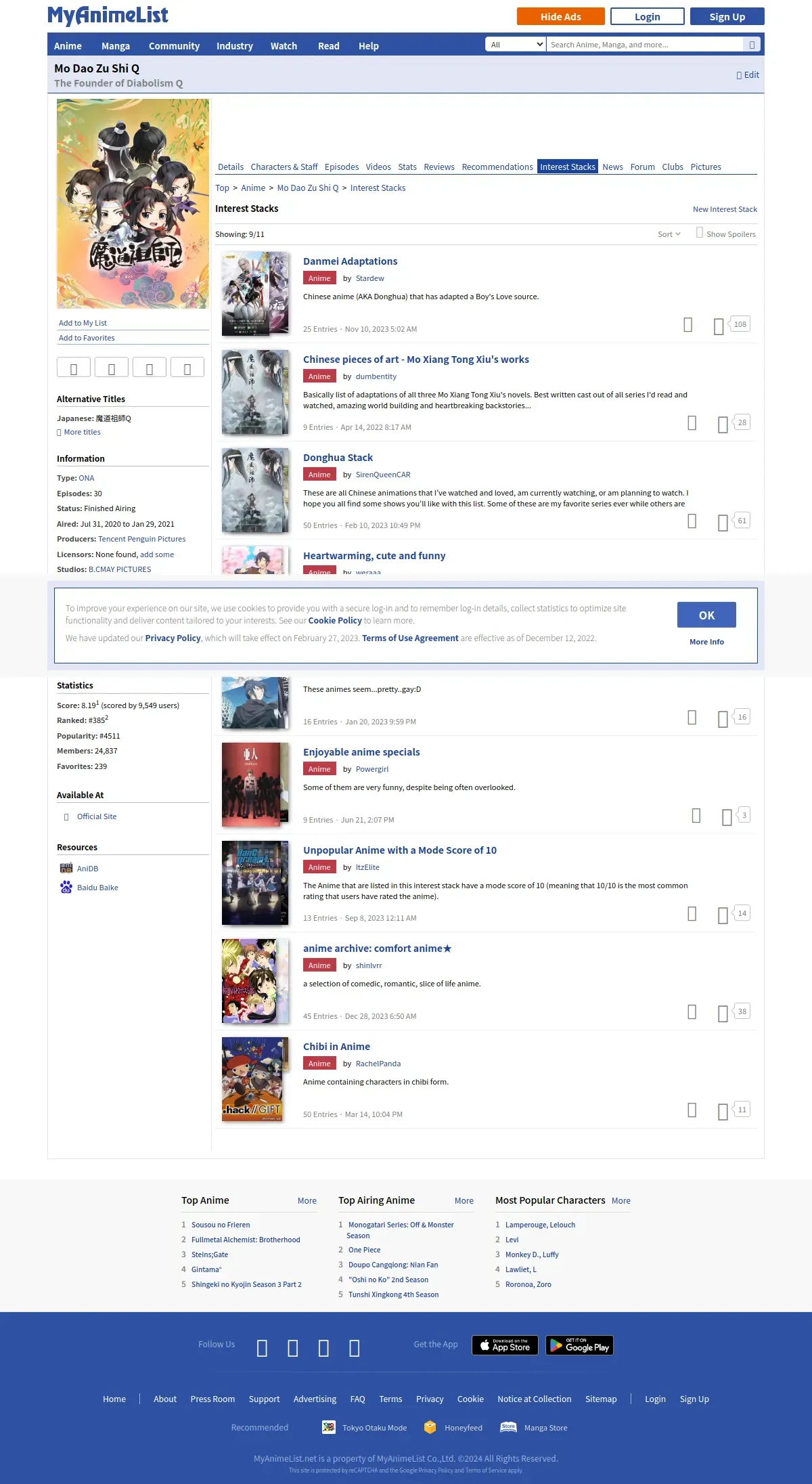Click the bookmark icon in Donghua Stack row
Screen dimensions: 812x1484
point(692,521)
